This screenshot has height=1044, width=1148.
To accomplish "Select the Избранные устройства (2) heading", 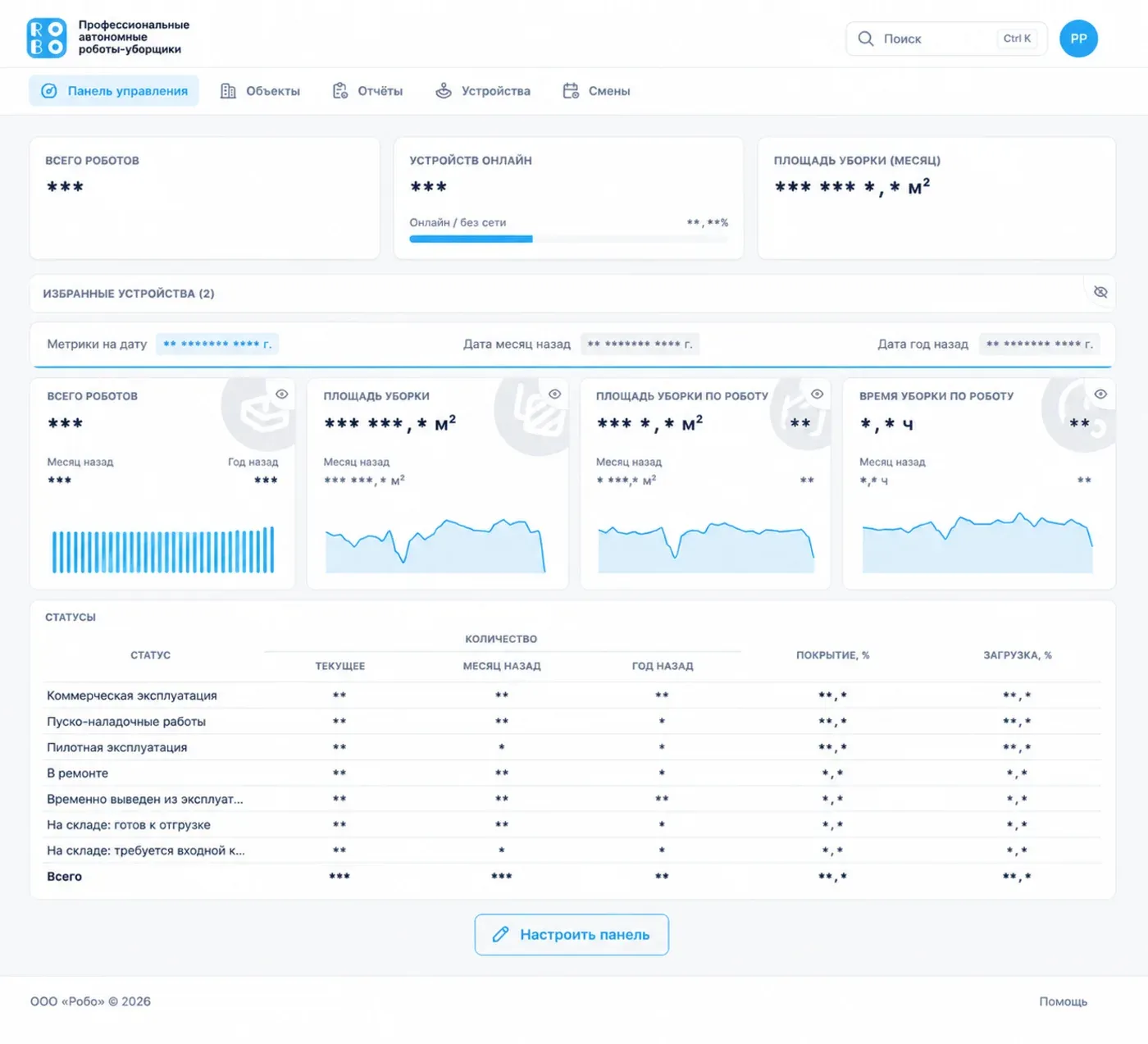I will 129,294.
